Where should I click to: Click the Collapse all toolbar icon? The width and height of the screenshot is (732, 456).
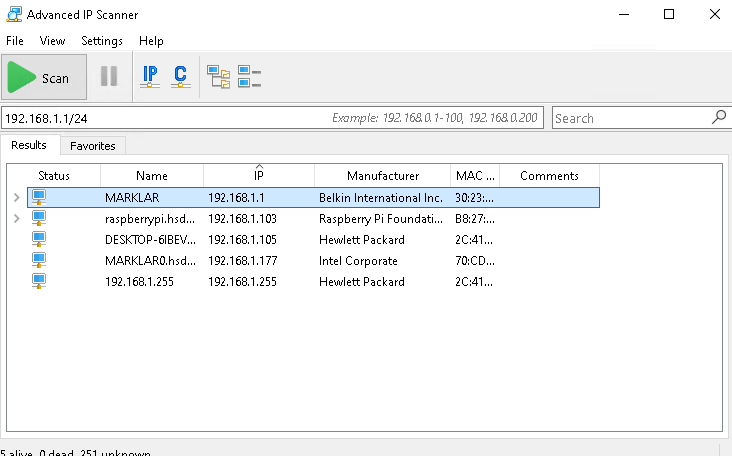(249, 77)
